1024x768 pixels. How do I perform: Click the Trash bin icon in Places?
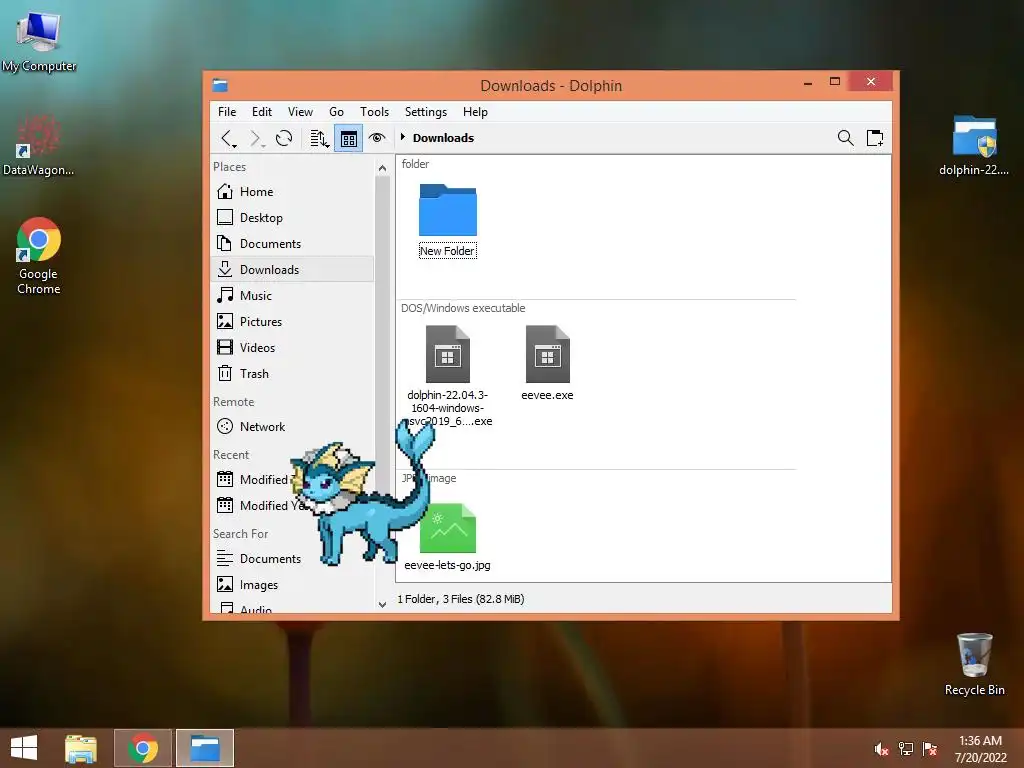click(x=225, y=374)
